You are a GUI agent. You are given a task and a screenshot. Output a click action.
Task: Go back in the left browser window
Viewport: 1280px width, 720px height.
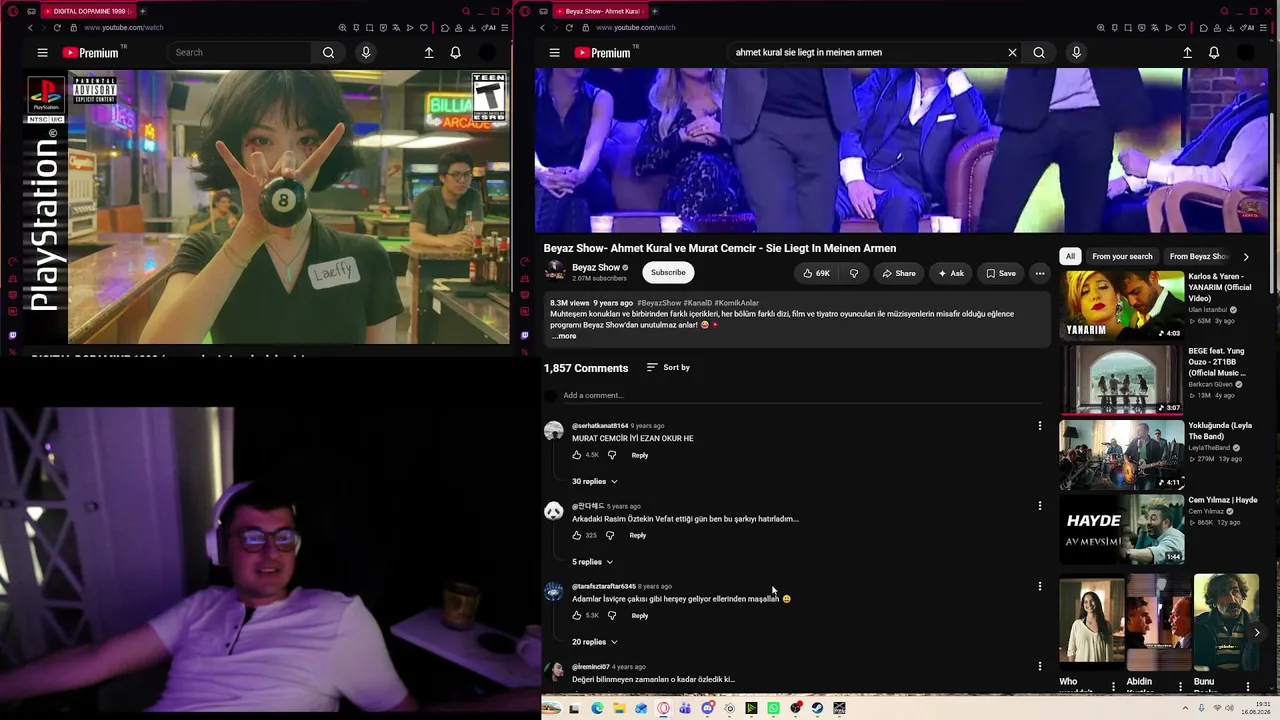coord(30,28)
